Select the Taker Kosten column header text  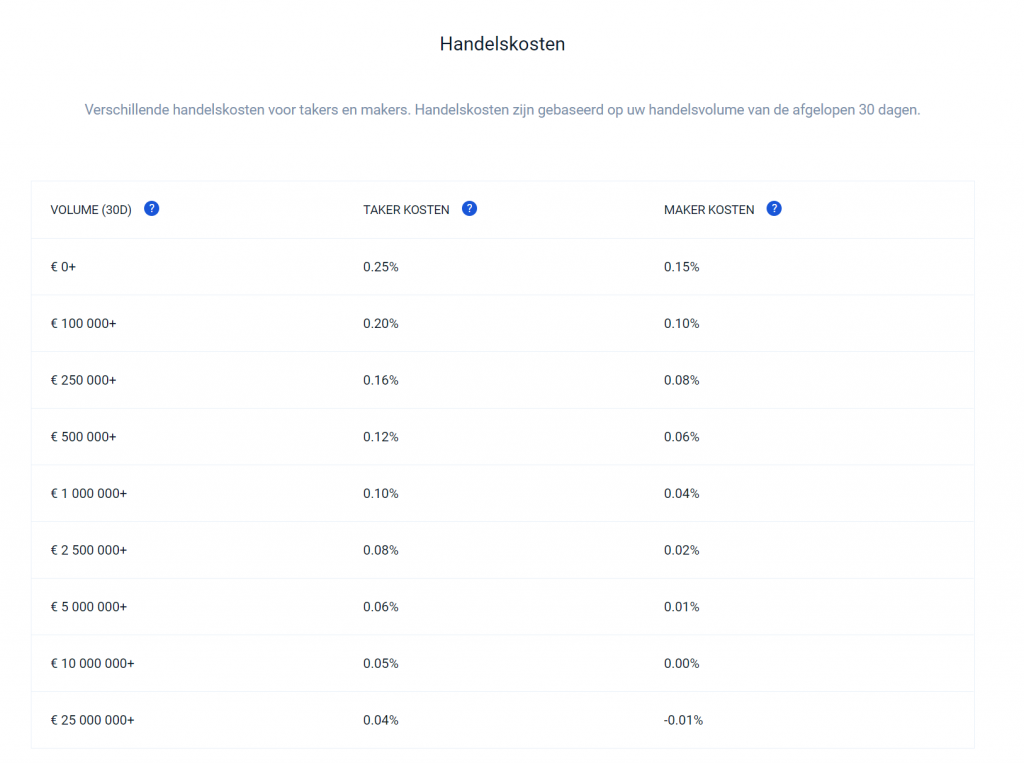tap(406, 210)
